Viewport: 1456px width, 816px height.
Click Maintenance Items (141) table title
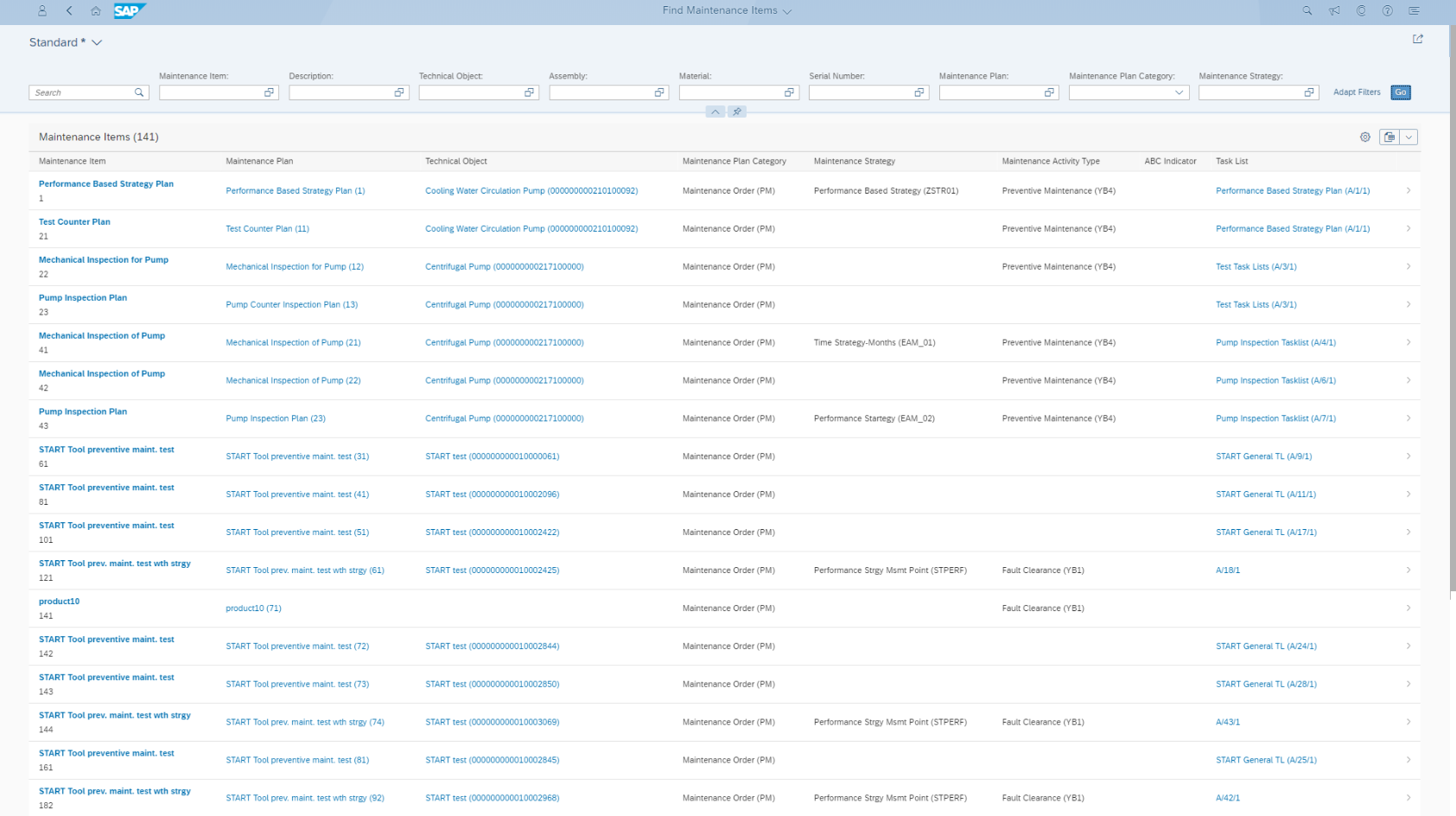tap(99, 137)
